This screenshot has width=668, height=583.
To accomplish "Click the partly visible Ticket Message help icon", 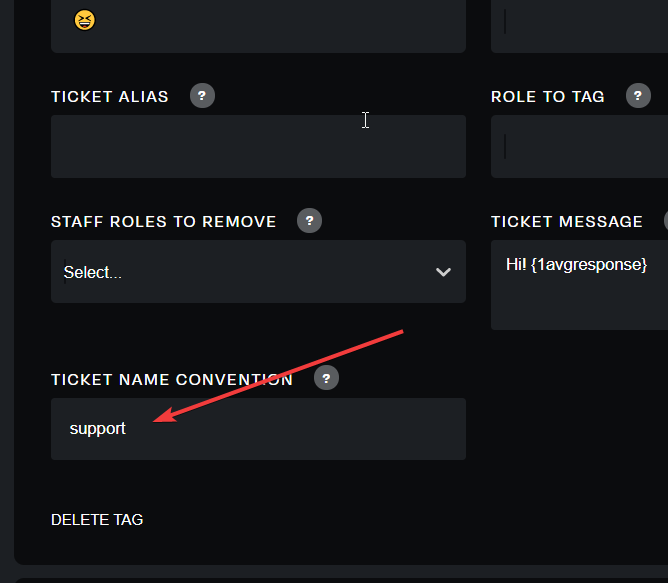I will (666, 220).
